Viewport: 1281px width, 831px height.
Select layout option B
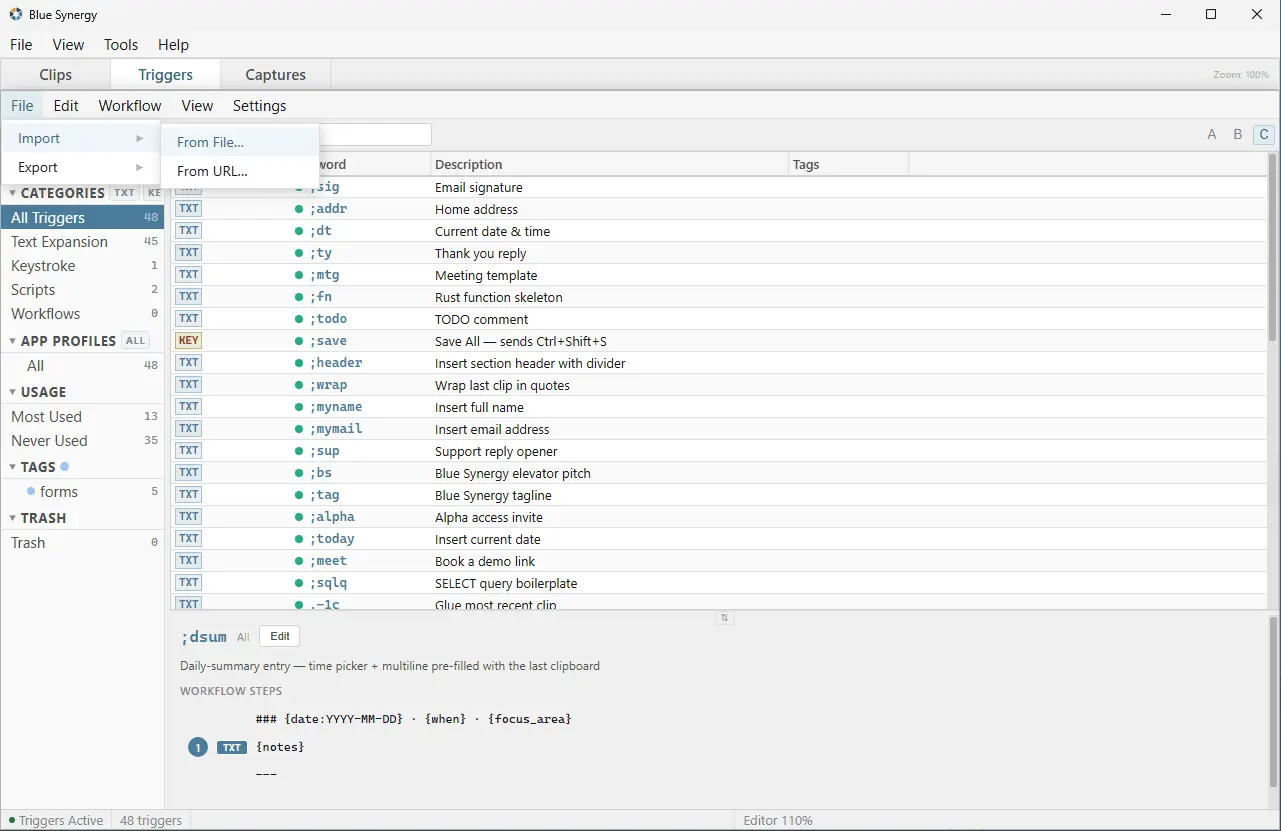1238,134
